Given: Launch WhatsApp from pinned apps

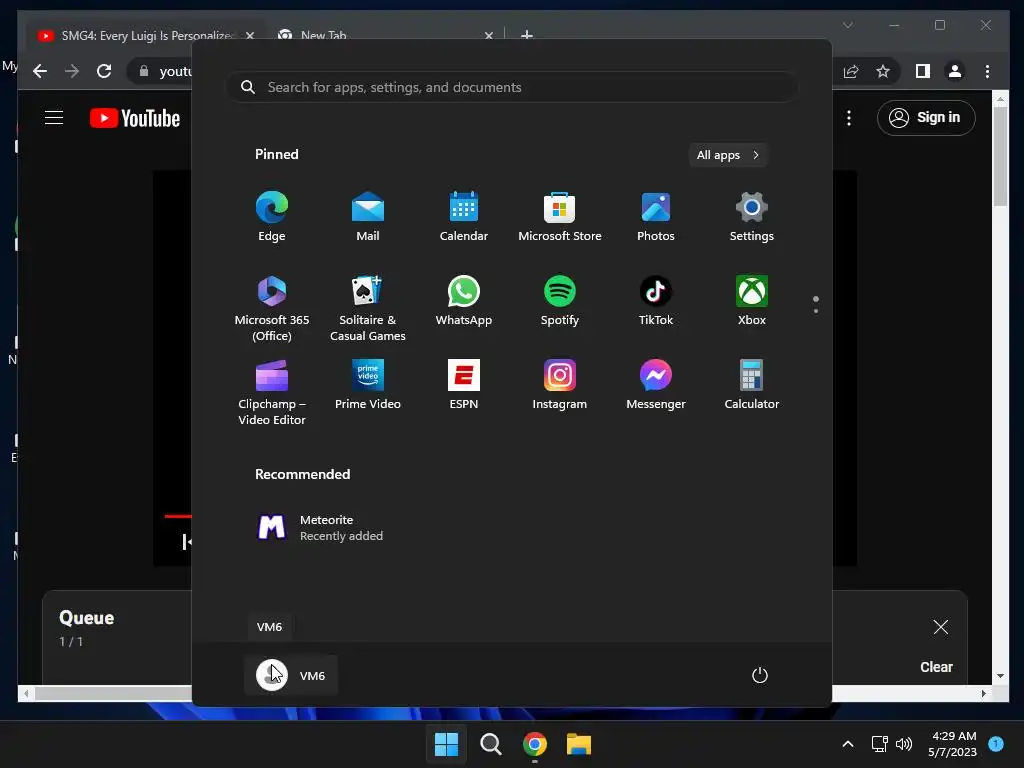Looking at the screenshot, I should pos(464,302).
